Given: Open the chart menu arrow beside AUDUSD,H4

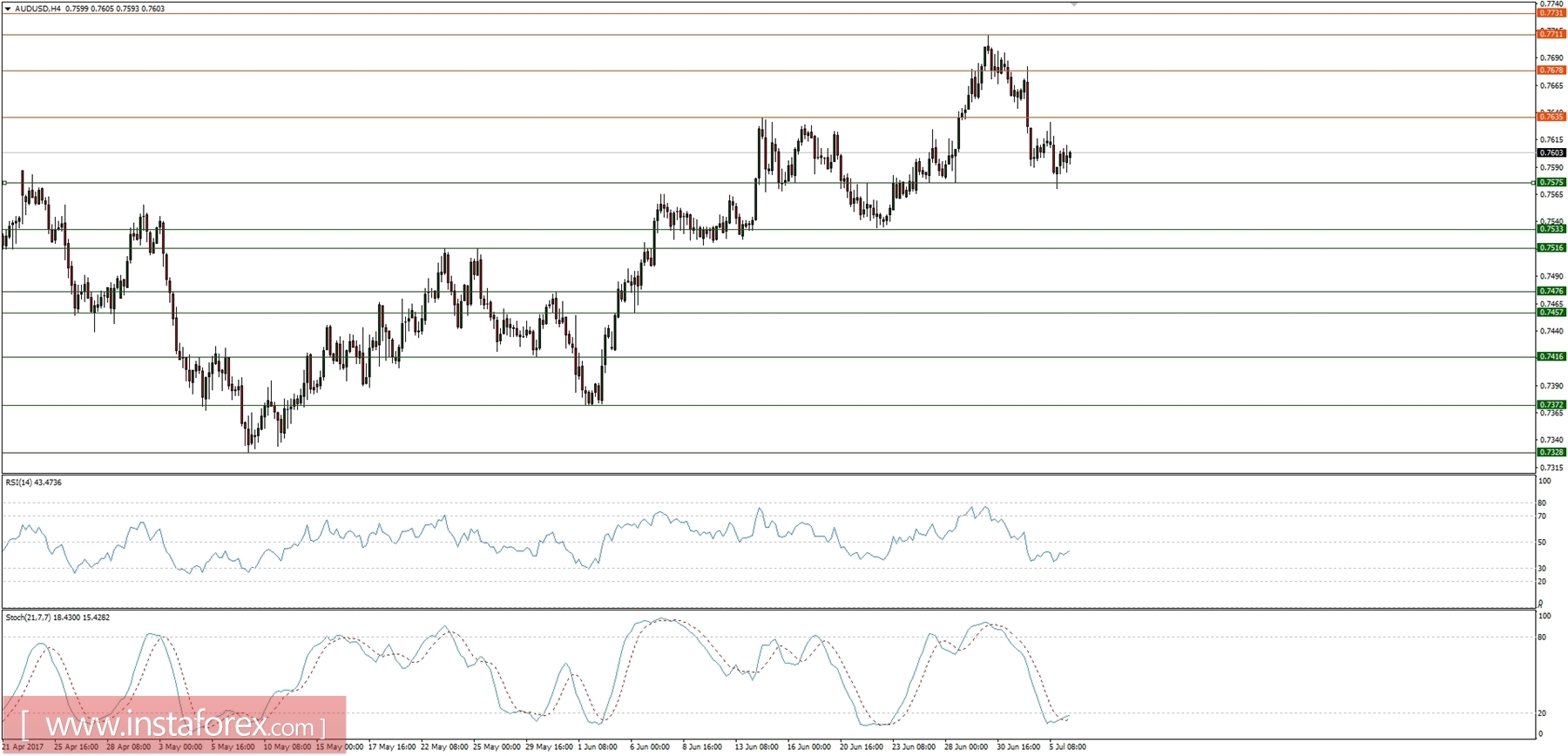Looking at the screenshot, I should tap(8, 9).
